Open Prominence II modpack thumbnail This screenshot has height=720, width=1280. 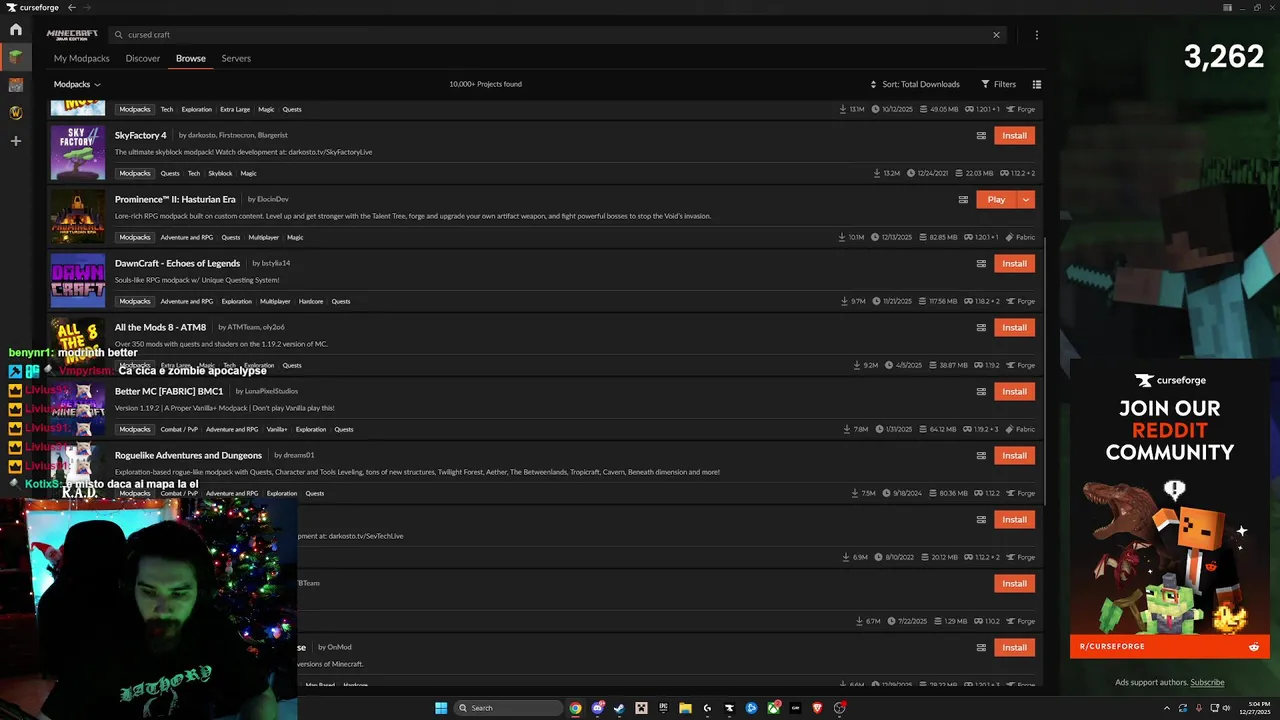coord(78,216)
